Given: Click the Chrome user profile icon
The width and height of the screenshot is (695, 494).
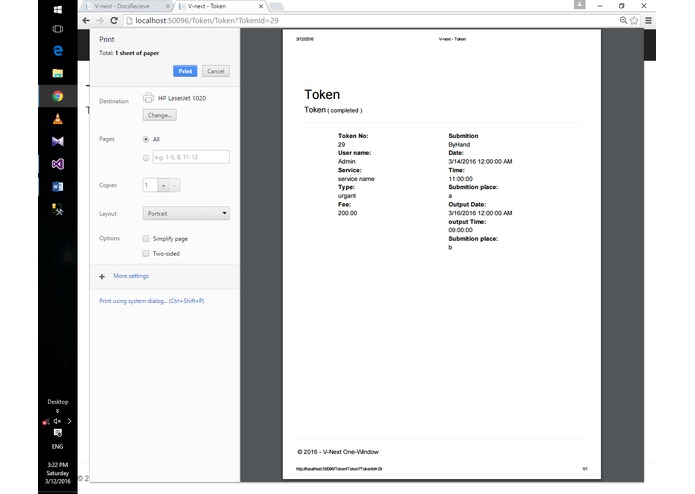Looking at the screenshot, I should (x=579, y=5).
